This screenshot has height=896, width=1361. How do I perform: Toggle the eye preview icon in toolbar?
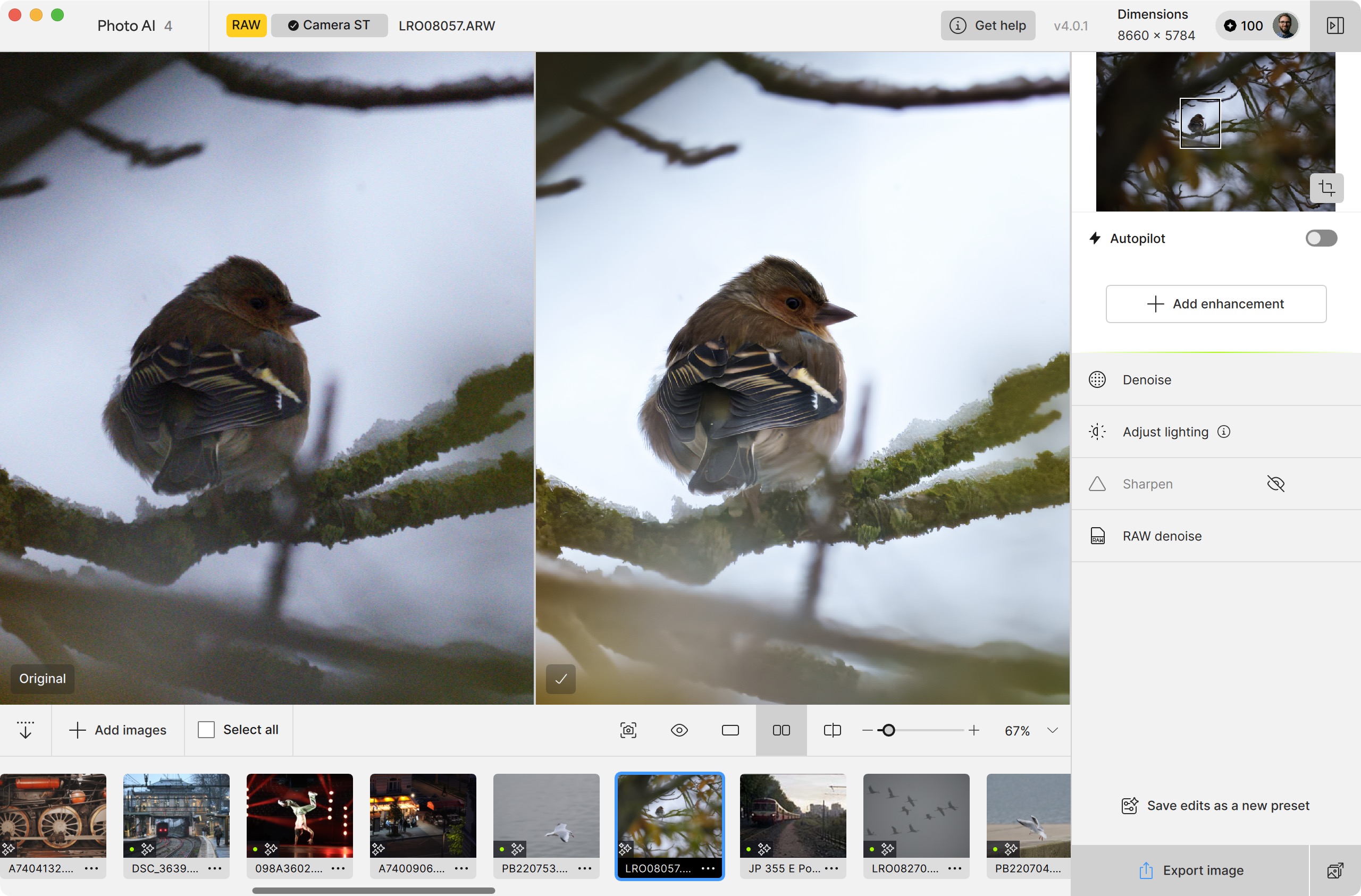click(679, 730)
